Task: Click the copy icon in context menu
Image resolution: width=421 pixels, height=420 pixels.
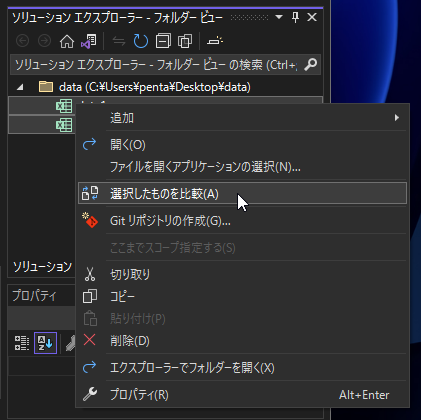Action: [90, 296]
